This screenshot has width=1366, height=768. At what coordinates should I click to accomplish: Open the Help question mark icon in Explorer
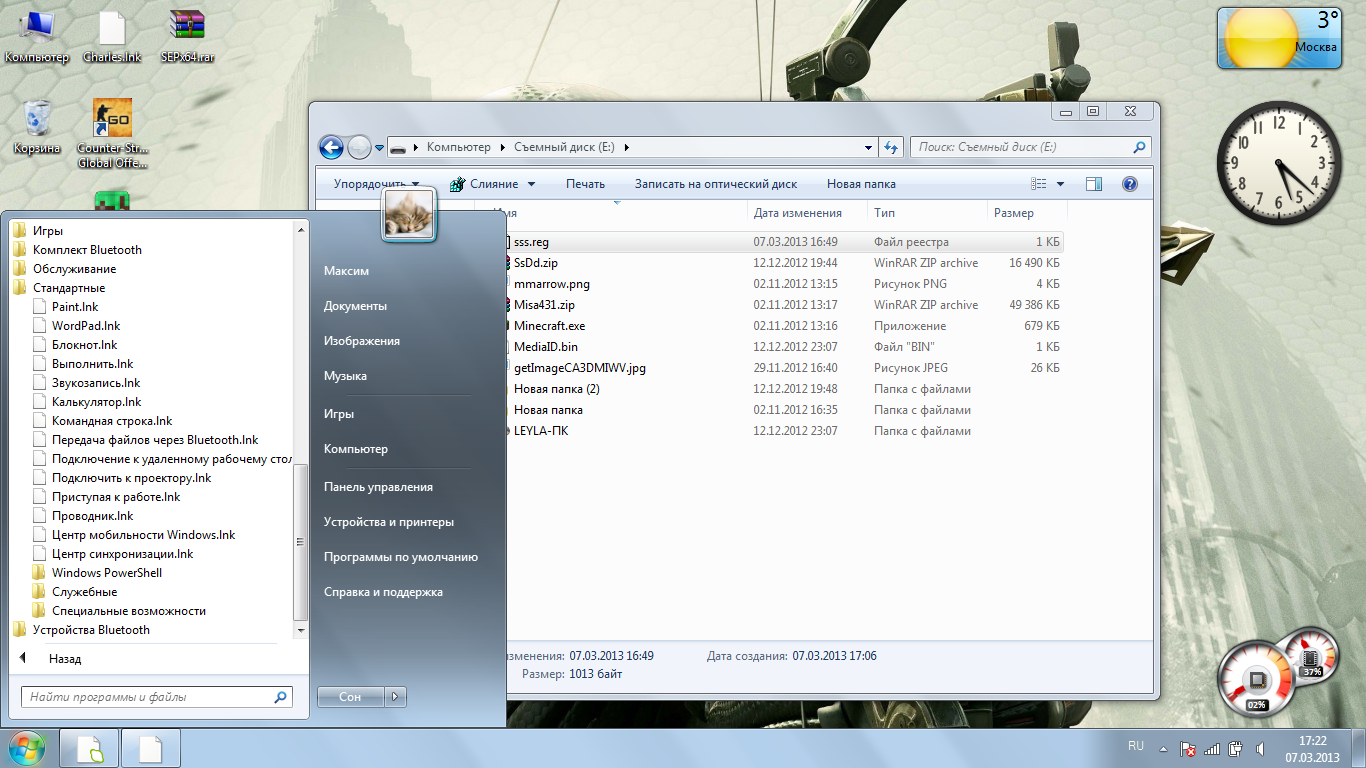pyautogui.click(x=1130, y=184)
